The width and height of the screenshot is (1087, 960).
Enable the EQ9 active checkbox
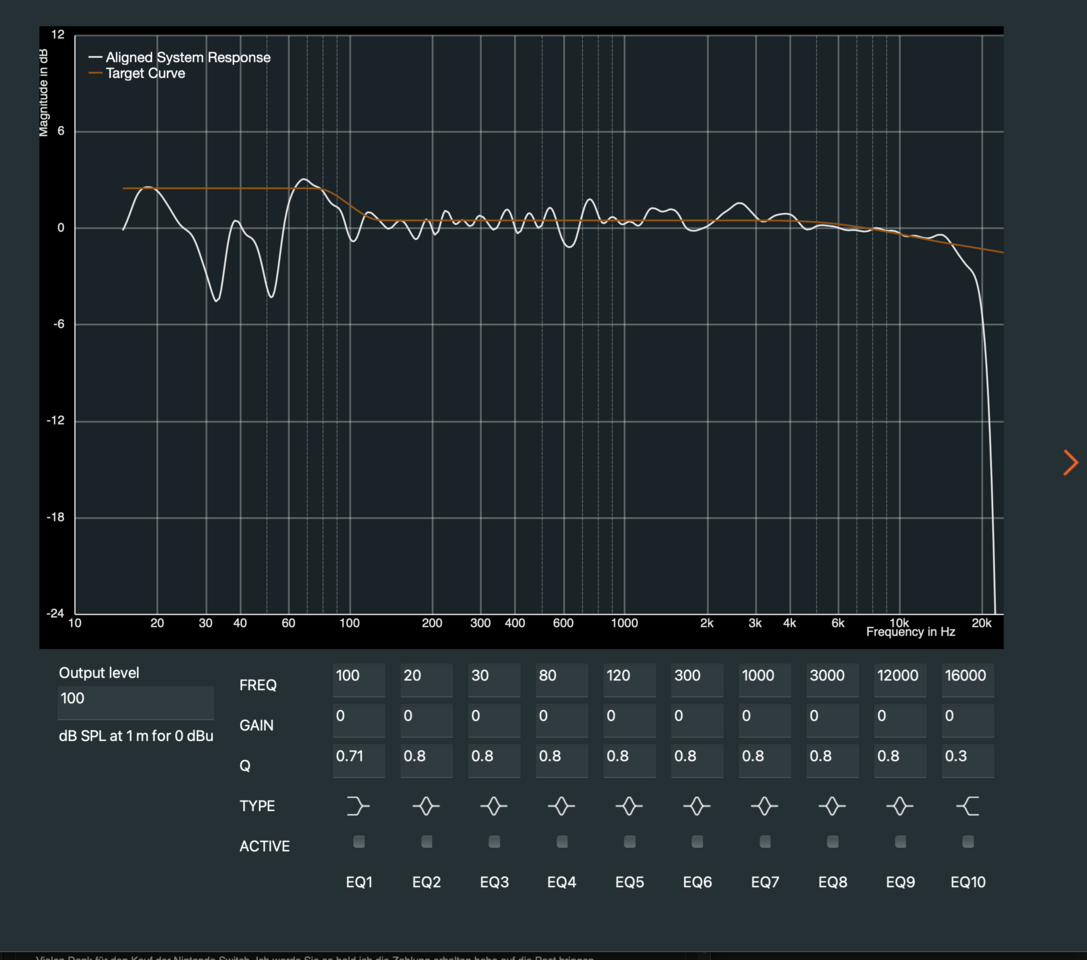(900, 841)
